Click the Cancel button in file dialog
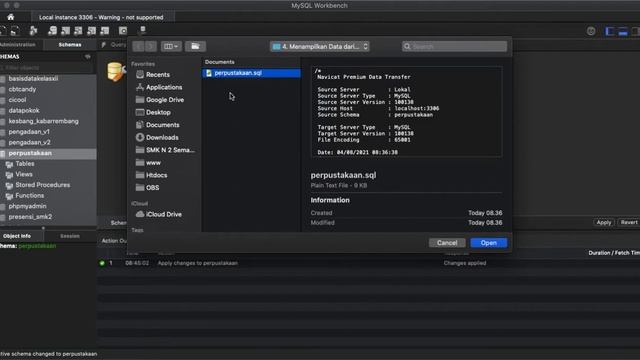The width and height of the screenshot is (640, 360). pos(447,243)
